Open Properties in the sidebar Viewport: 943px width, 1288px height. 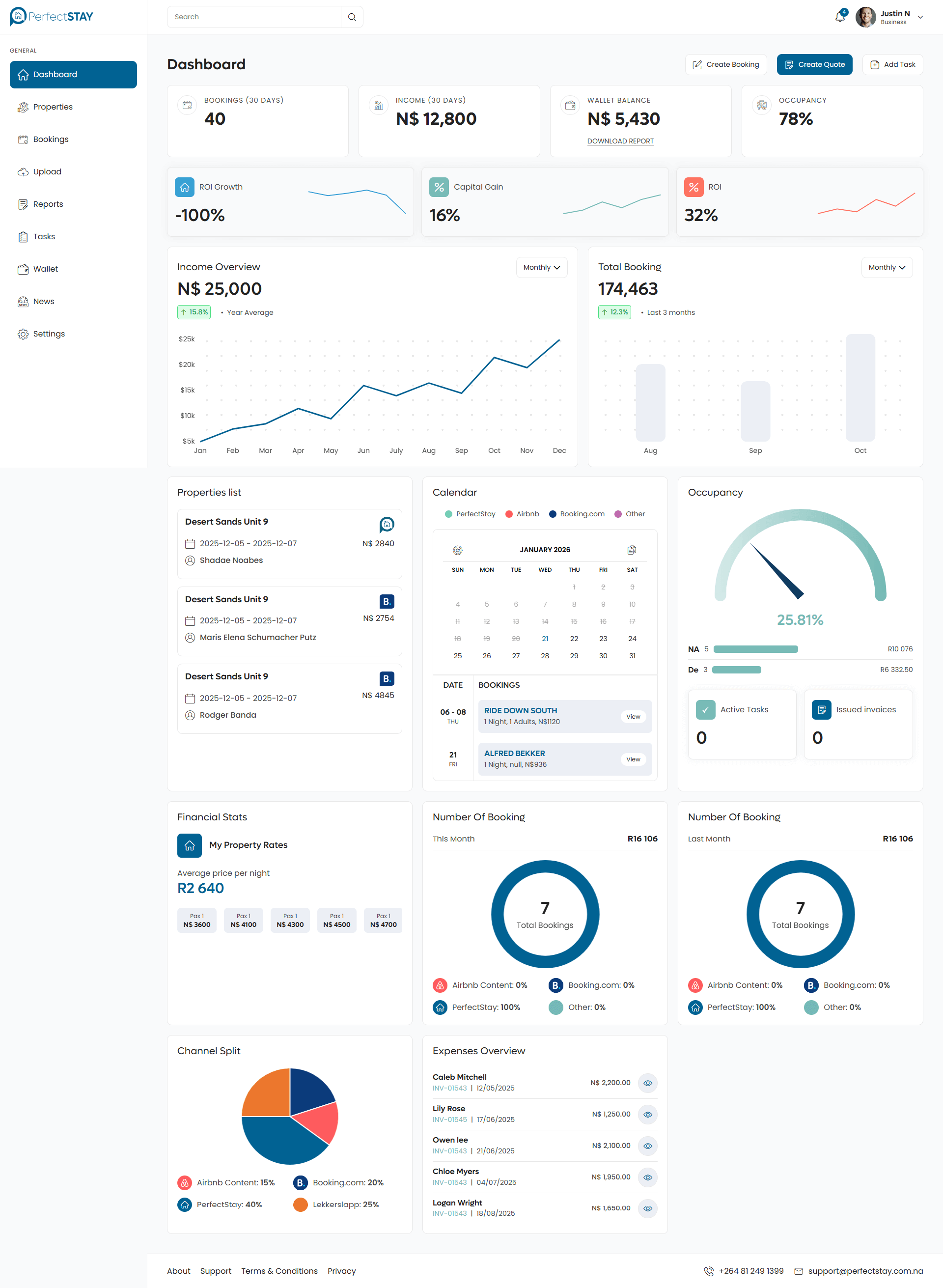point(53,107)
